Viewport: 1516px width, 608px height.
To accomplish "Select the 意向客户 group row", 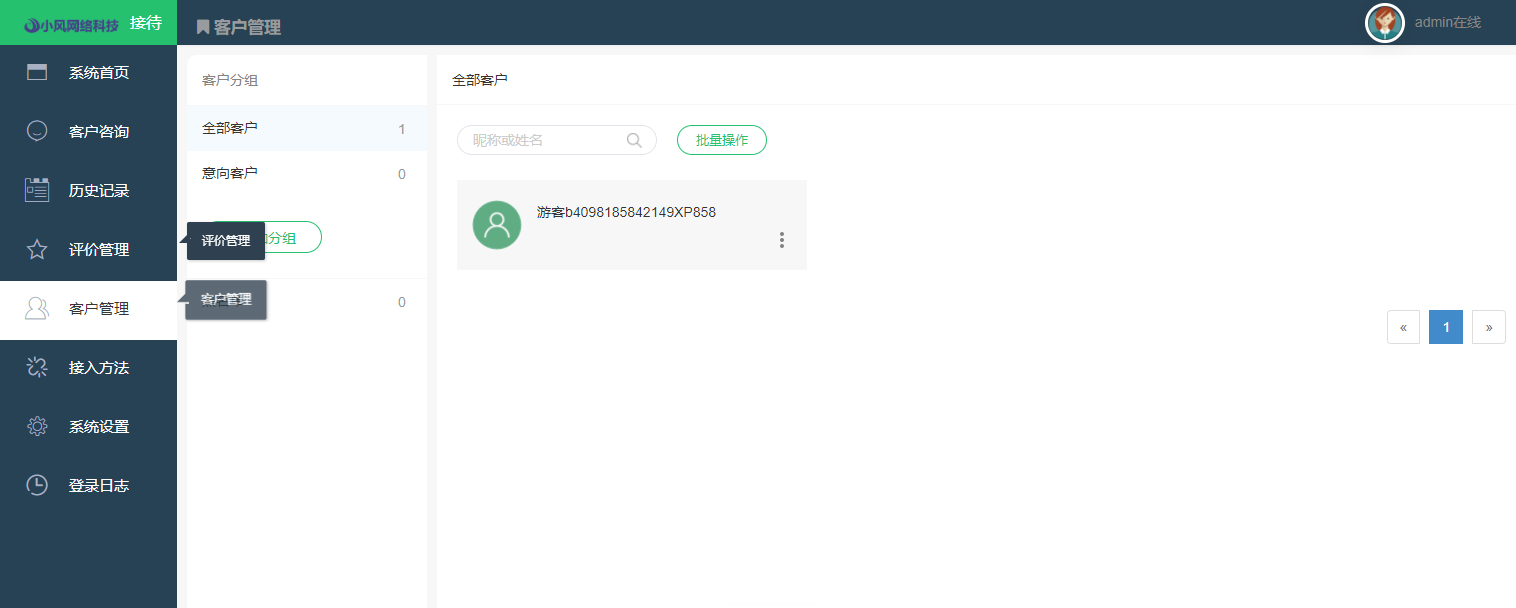I will (307, 173).
